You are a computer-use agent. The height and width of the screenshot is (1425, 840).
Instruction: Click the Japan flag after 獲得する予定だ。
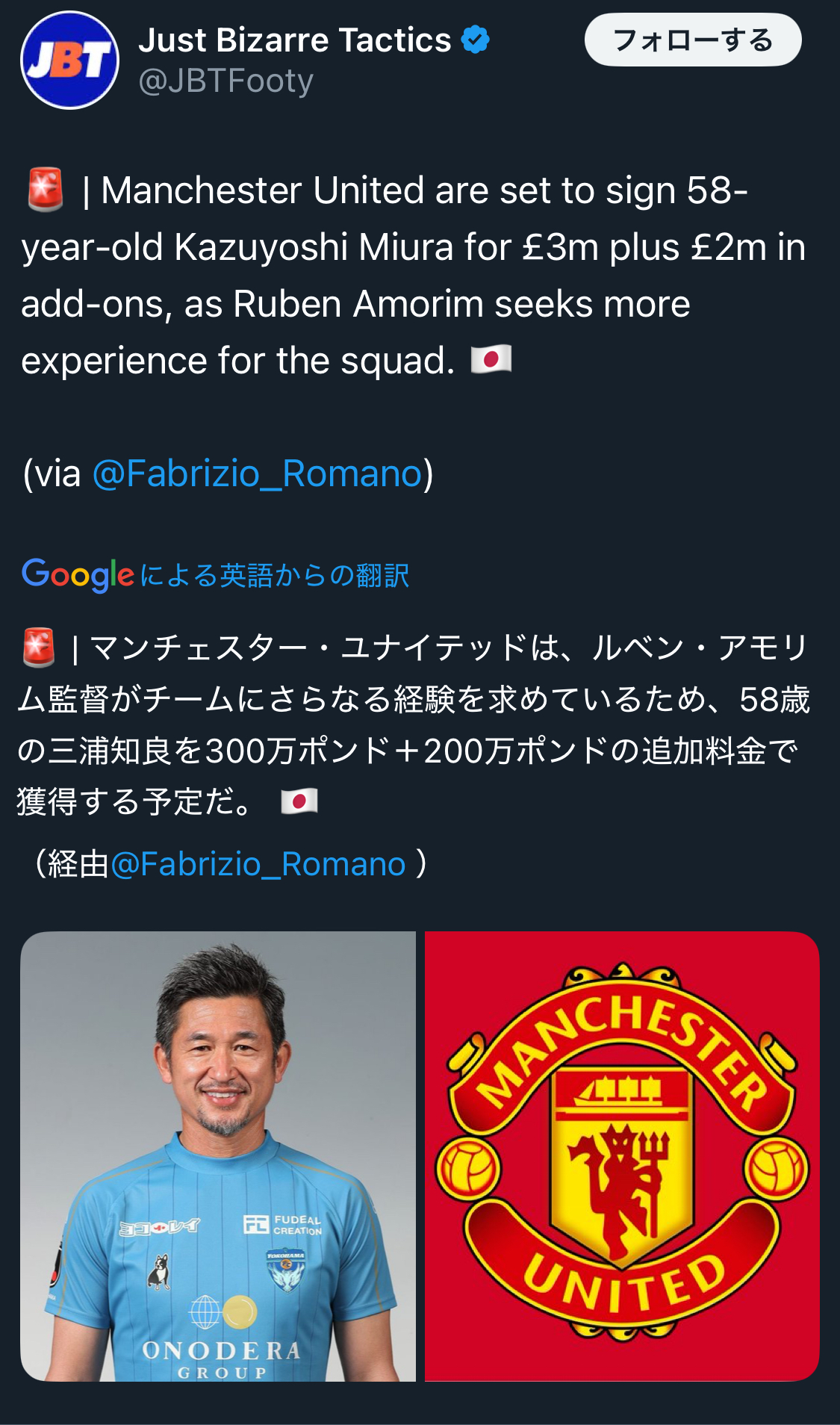(299, 801)
